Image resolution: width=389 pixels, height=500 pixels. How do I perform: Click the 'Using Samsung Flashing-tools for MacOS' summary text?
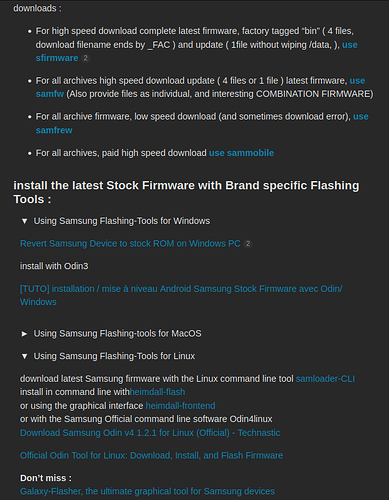pyautogui.click(x=117, y=334)
